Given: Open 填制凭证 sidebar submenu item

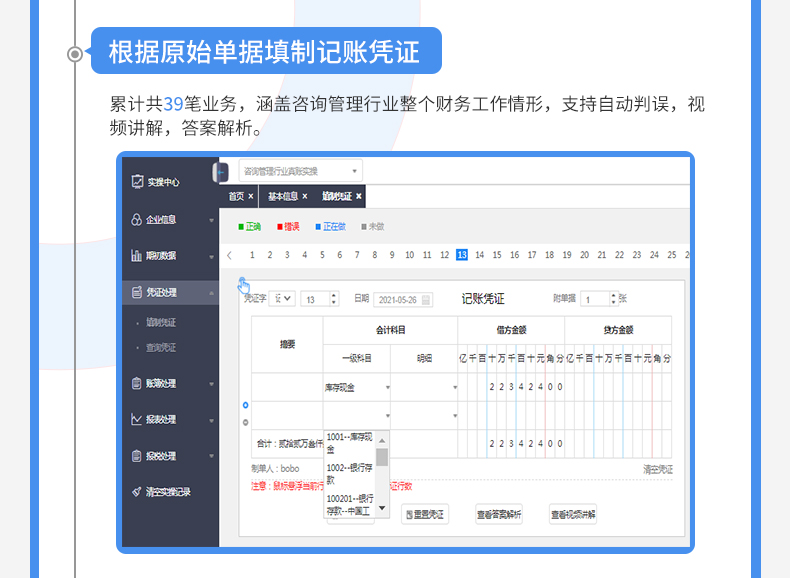Looking at the screenshot, I should click(x=161, y=323).
